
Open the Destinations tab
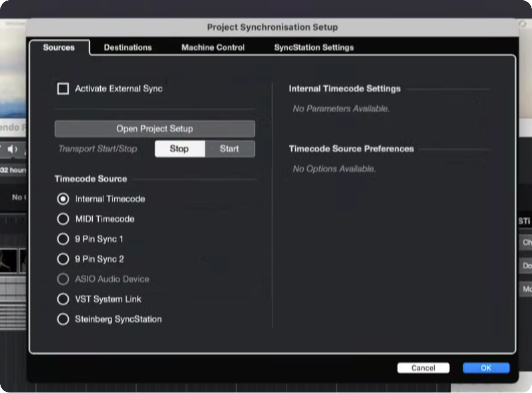(128, 48)
